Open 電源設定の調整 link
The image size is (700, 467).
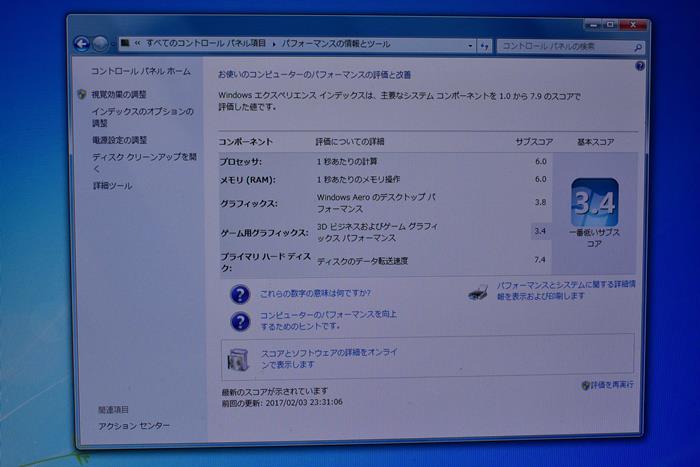[120, 140]
